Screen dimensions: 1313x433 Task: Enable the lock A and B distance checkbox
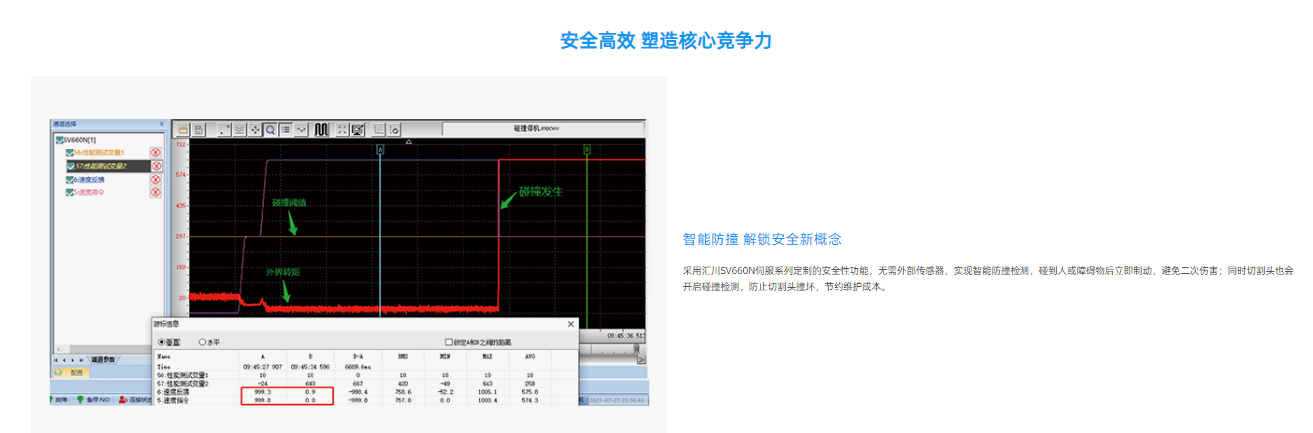(x=449, y=342)
